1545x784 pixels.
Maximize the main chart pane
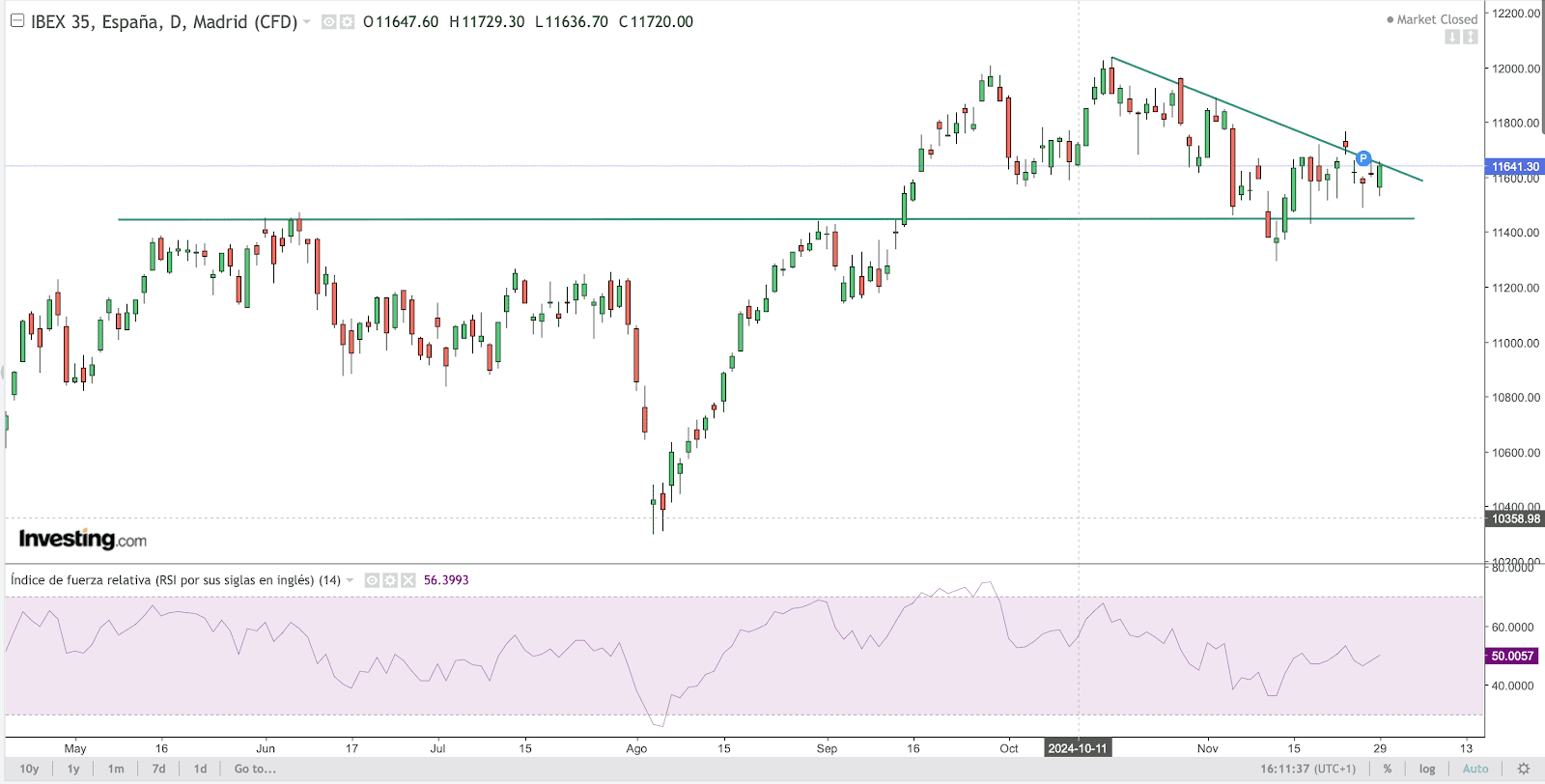point(1470,37)
